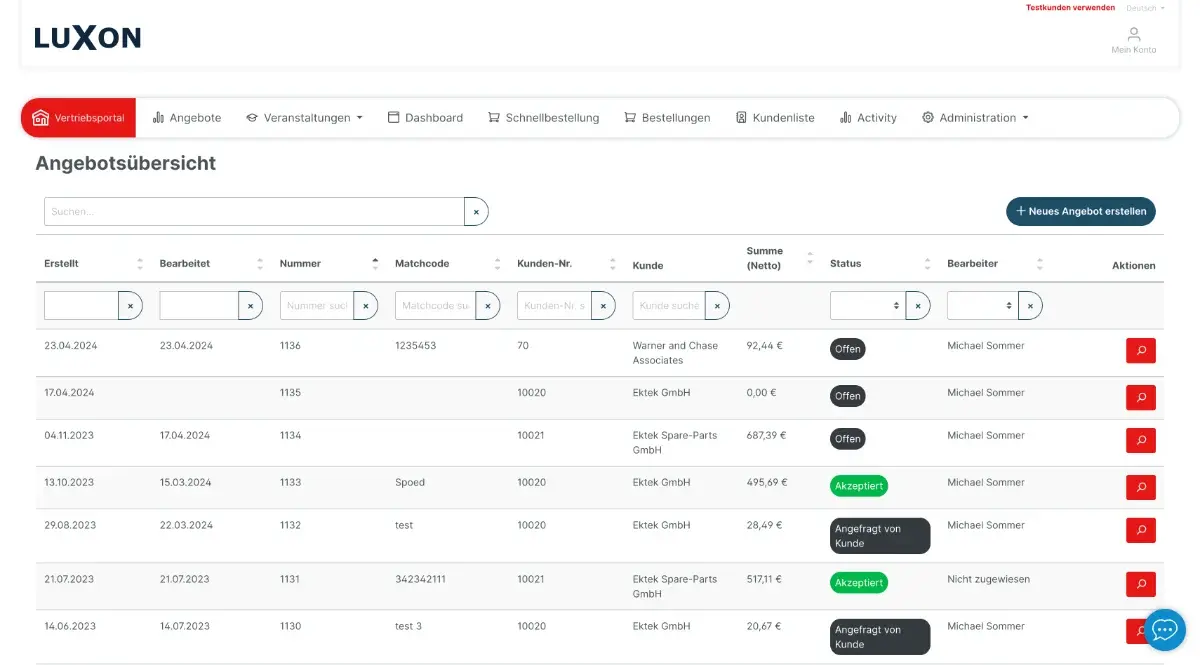Click the Neues Angebot erstellen button
This screenshot has height=665, width=1200.
pos(1080,211)
